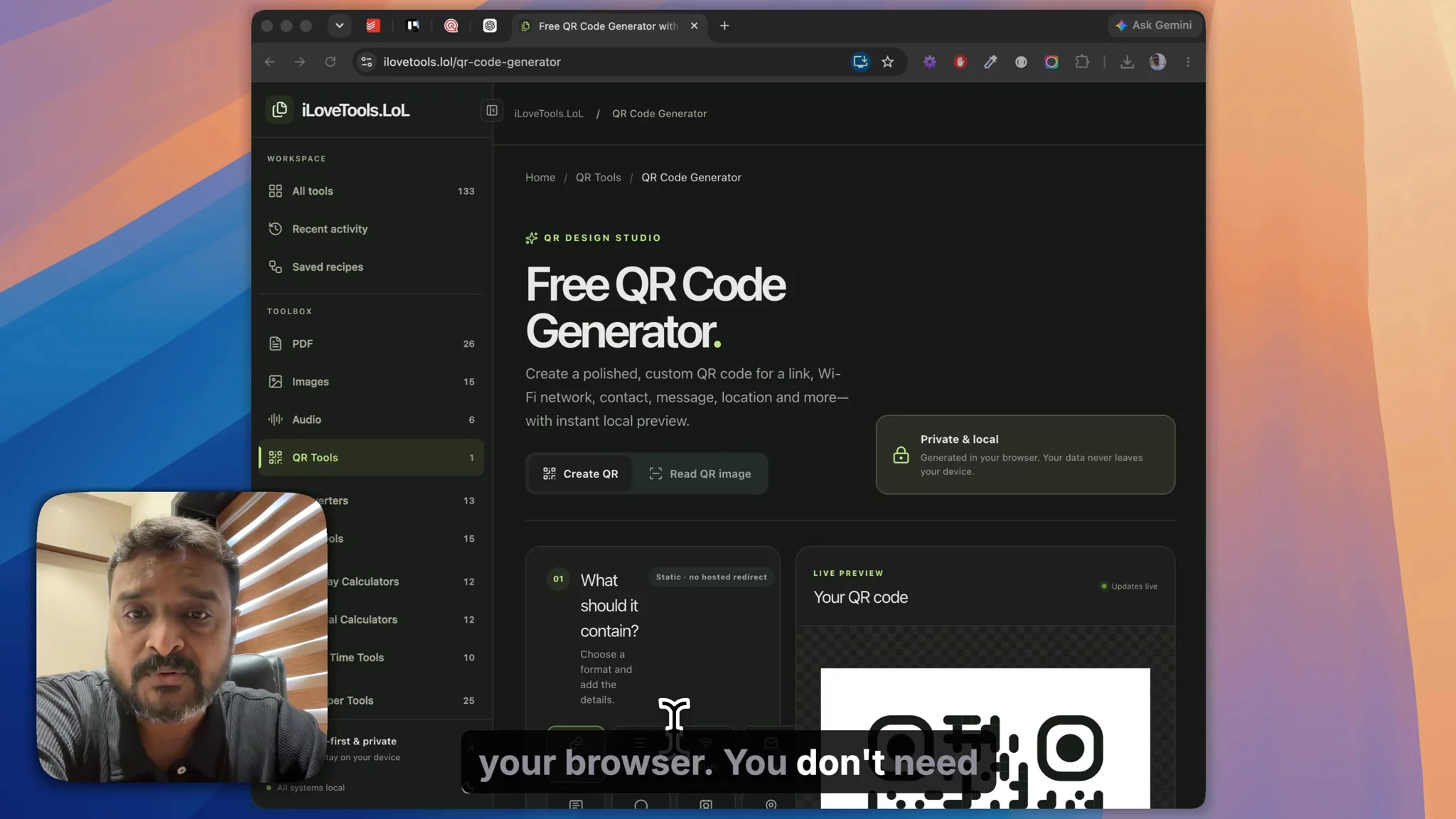Open the purple gear extension
Viewport: 1456px width, 819px height.
(930, 62)
